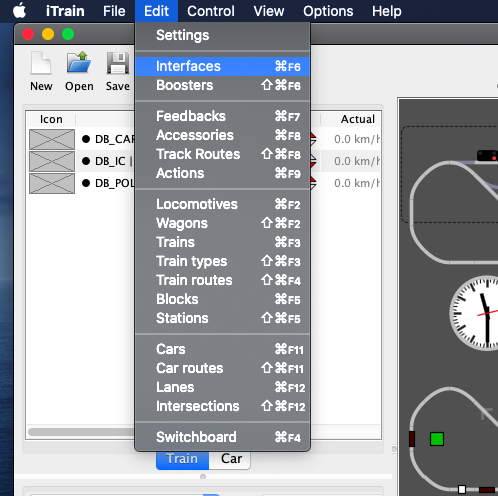
Task: Click the yellow minimize window button
Action: click(48, 34)
